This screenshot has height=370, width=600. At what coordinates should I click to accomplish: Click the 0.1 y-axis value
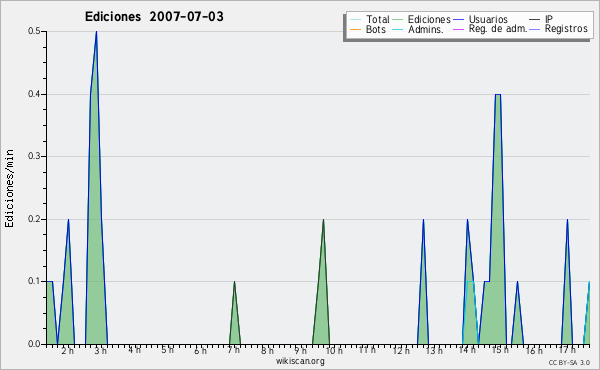(34, 282)
